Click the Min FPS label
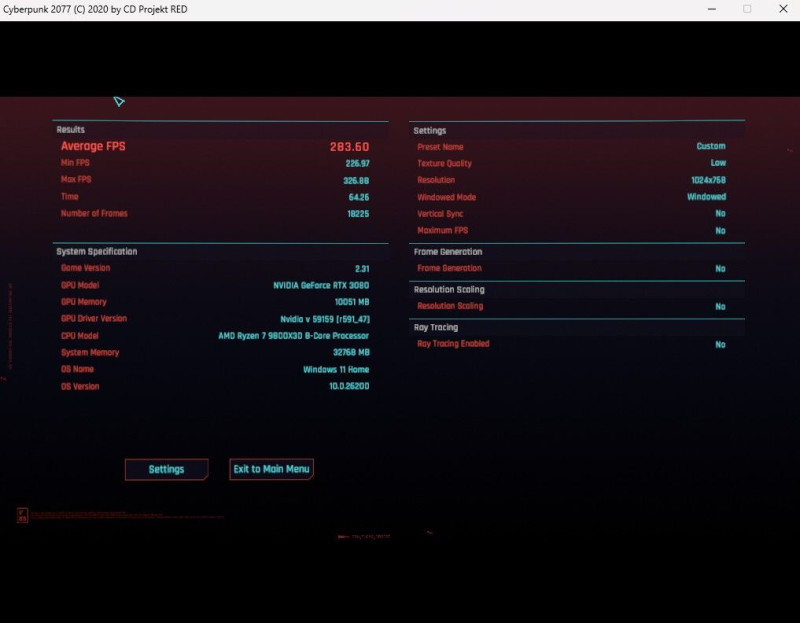The width and height of the screenshot is (800, 623). (75, 163)
